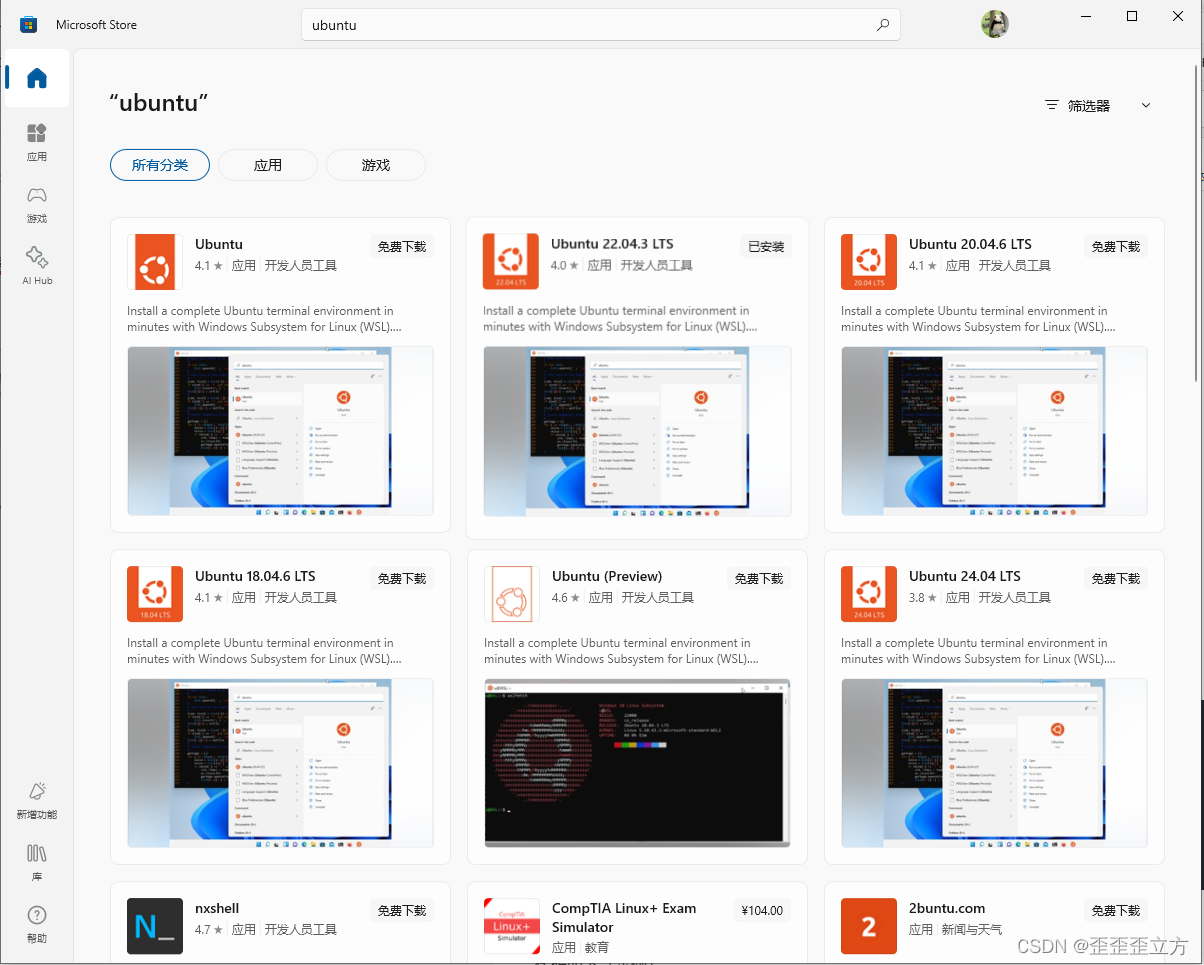This screenshot has width=1204, height=965.
Task: Select the 应用 filter chip
Action: [x=267, y=165]
